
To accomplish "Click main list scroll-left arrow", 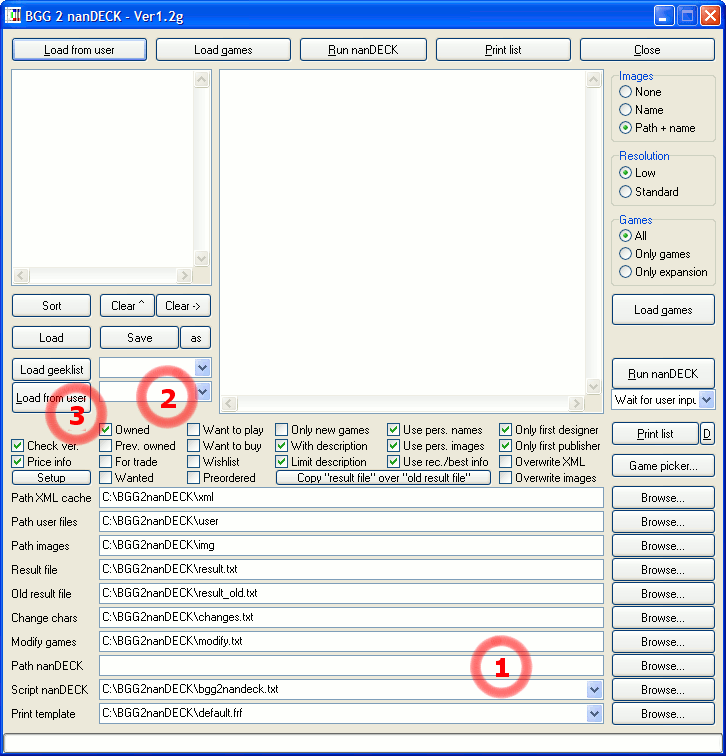I will tap(229, 403).
